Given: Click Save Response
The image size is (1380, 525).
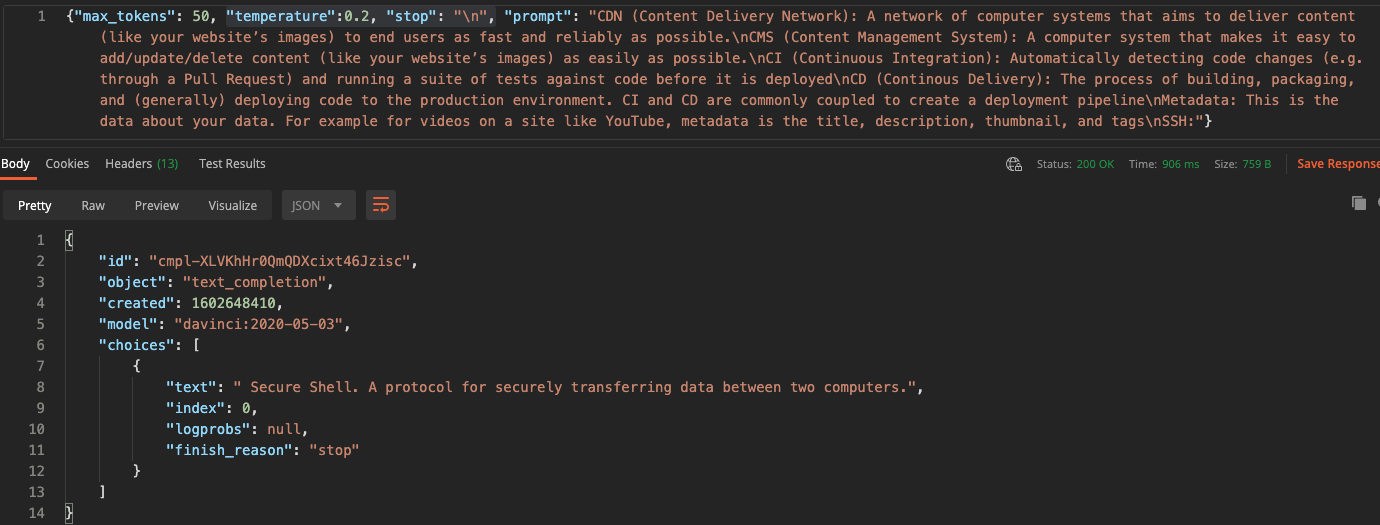Looking at the screenshot, I should click(1338, 164).
